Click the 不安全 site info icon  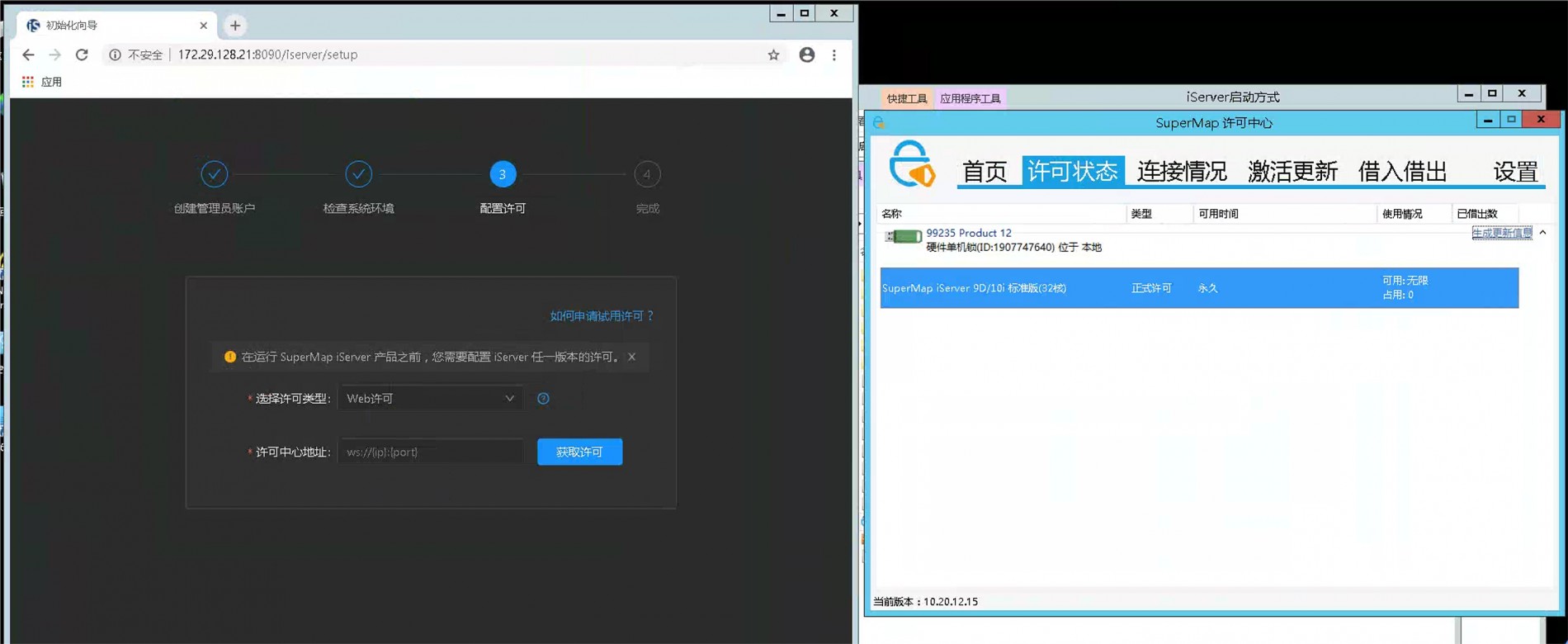[x=115, y=54]
